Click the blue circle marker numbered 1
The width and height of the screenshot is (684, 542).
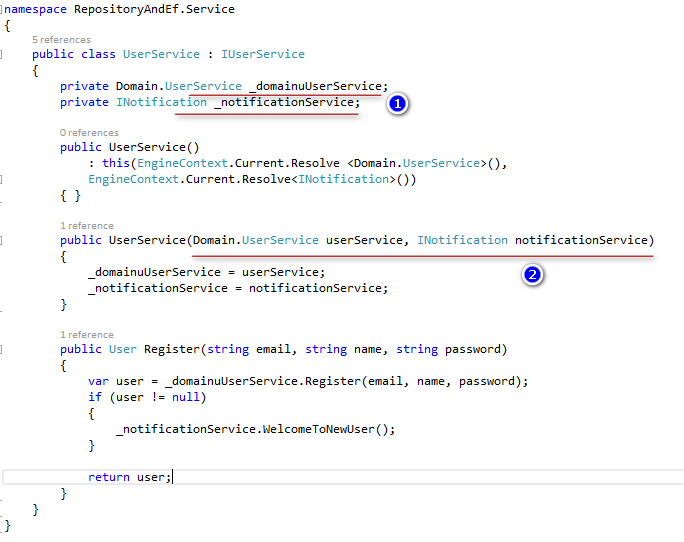point(398,104)
